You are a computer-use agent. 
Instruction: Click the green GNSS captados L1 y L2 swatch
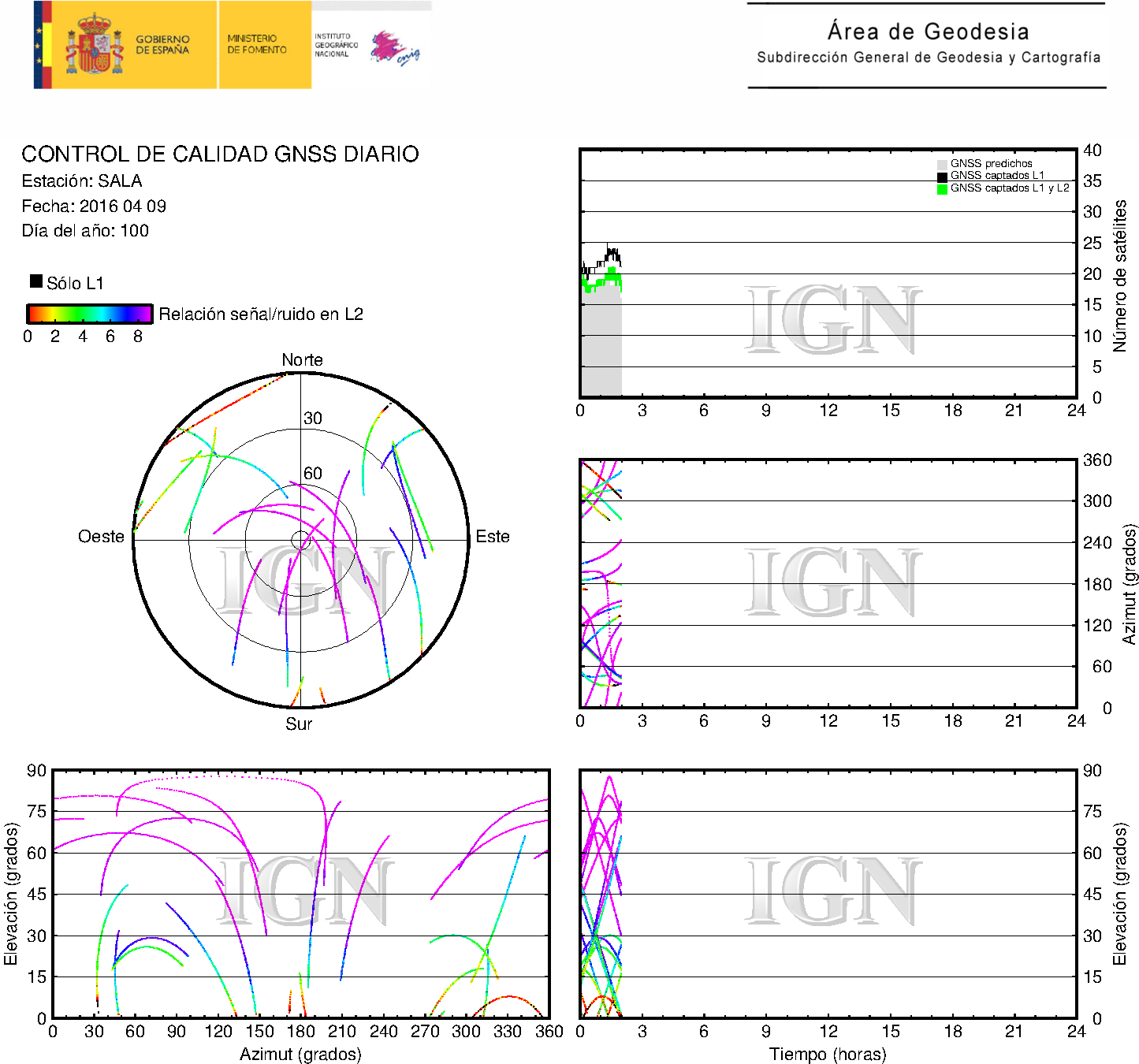[x=942, y=189]
